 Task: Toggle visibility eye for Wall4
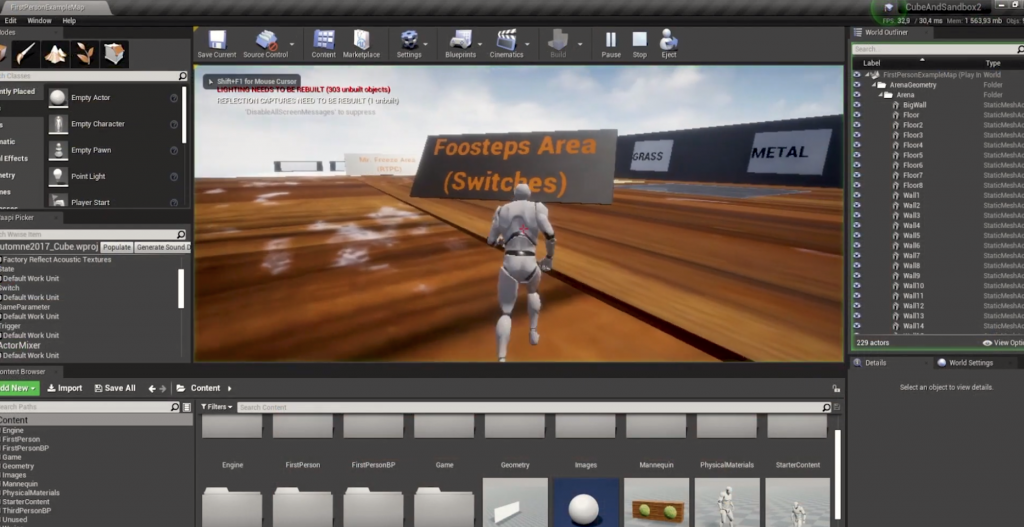pyautogui.click(x=857, y=225)
